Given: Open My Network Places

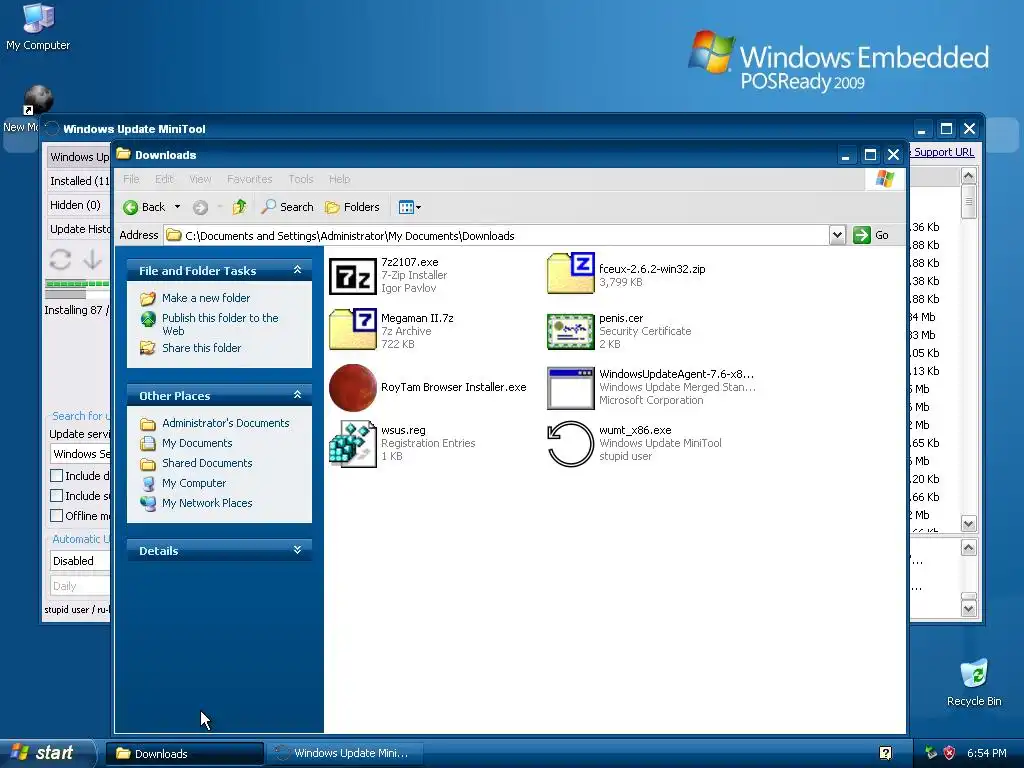Looking at the screenshot, I should (207, 503).
